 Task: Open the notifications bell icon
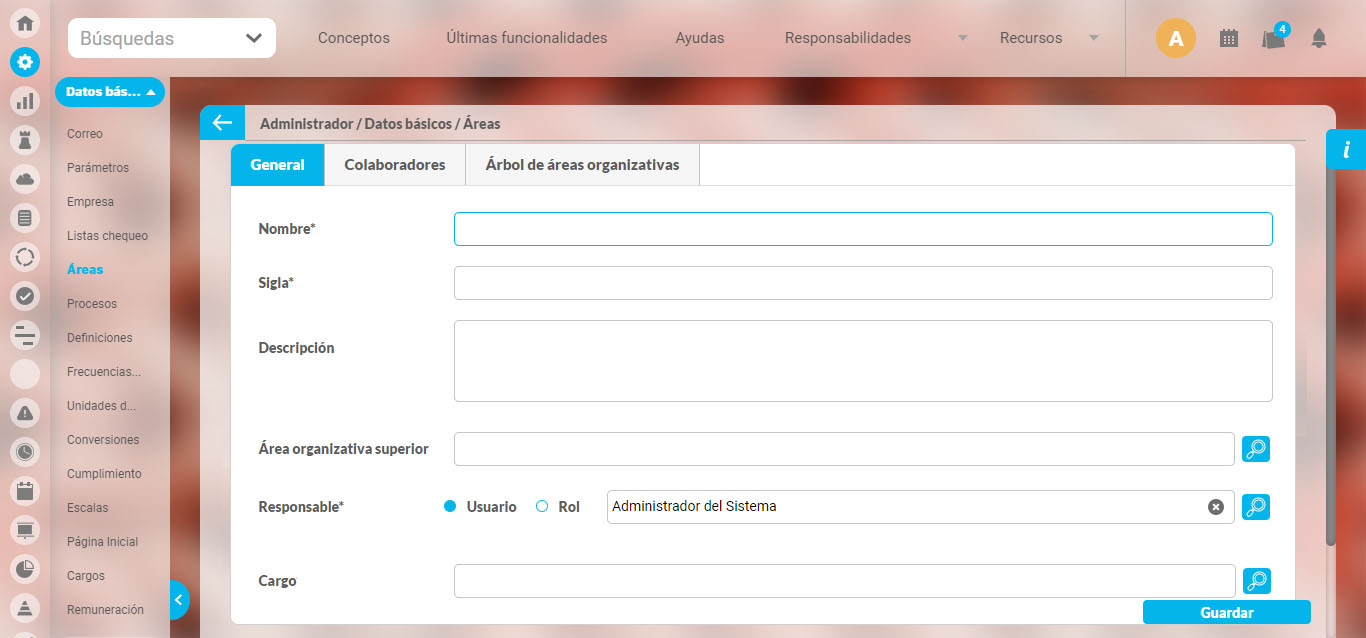tap(1319, 38)
